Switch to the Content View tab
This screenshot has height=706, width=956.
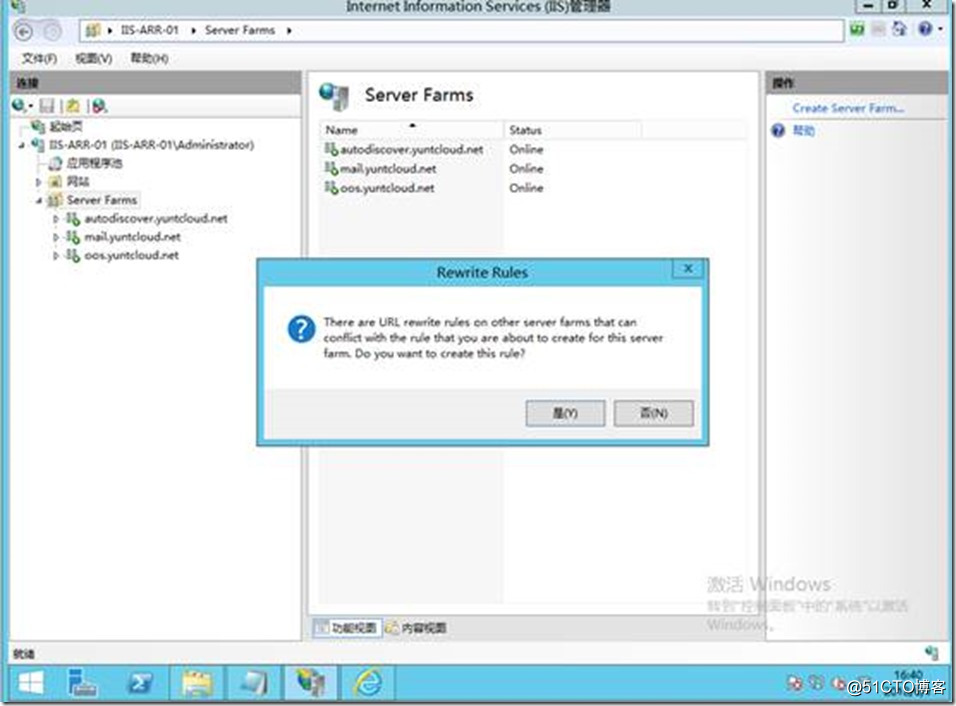click(416, 627)
